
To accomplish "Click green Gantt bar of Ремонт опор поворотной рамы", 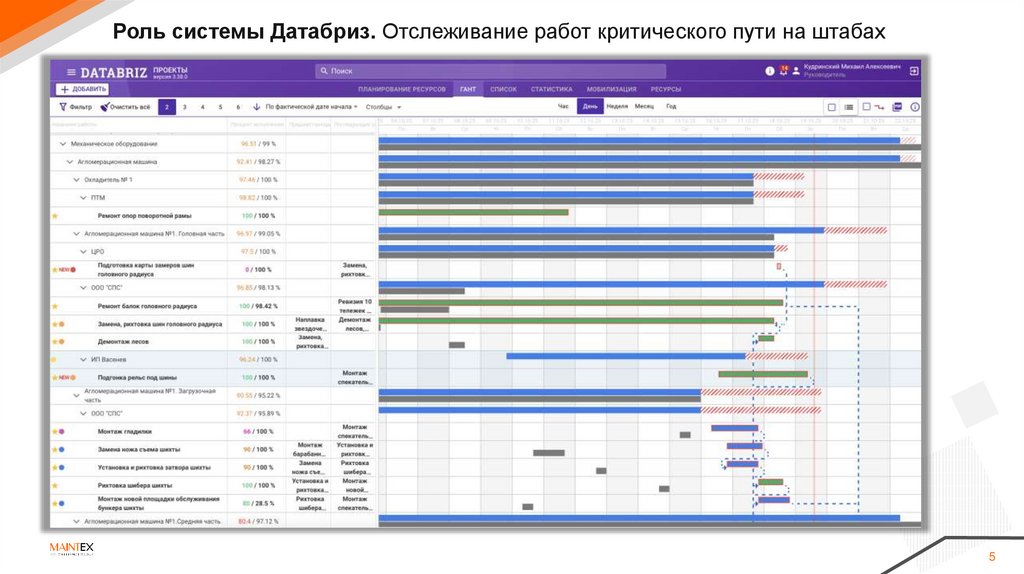I will pos(473,212).
